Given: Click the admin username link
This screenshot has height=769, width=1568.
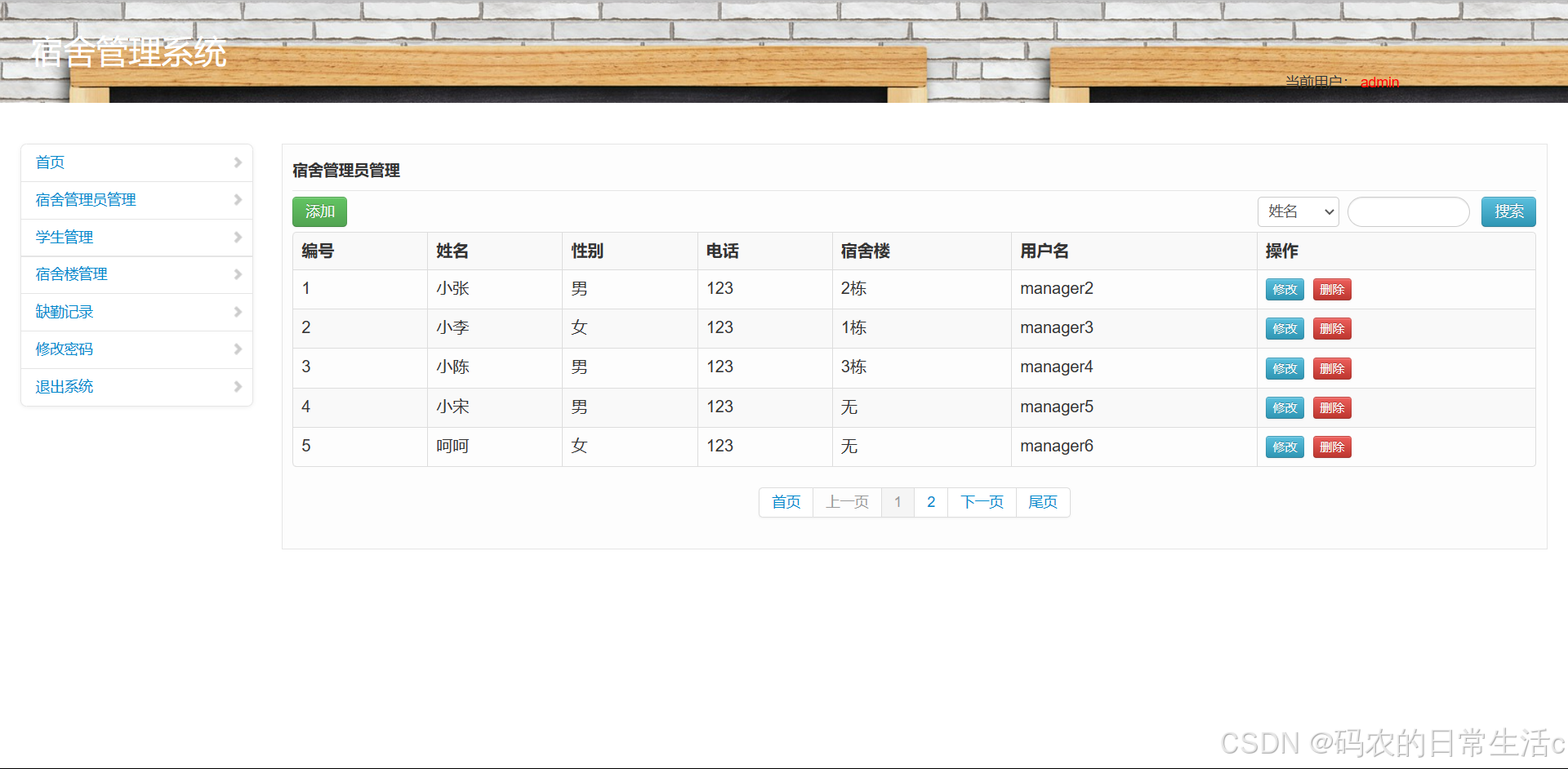Looking at the screenshot, I should pos(1379,82).
